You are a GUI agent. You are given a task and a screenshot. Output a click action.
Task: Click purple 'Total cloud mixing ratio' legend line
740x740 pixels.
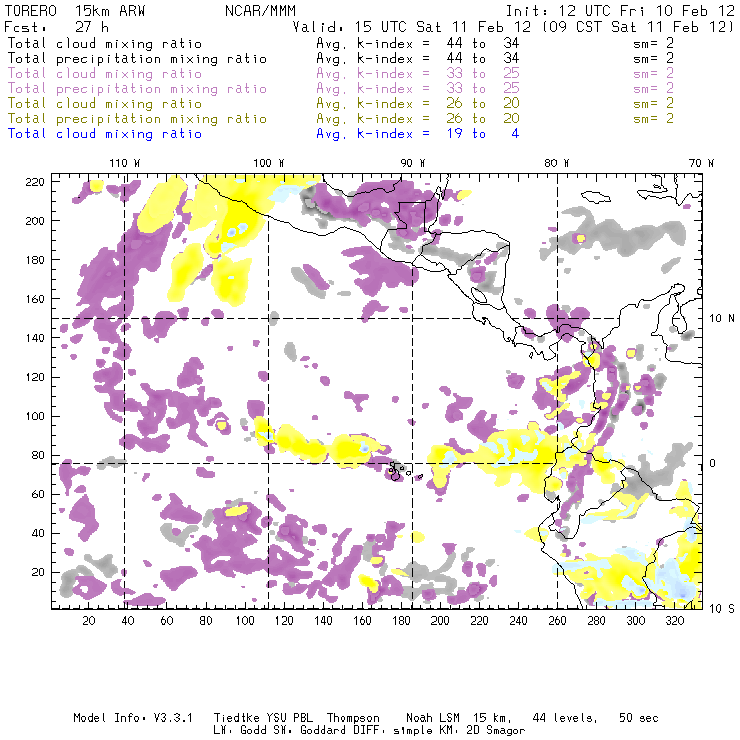[x=105, y=74]
